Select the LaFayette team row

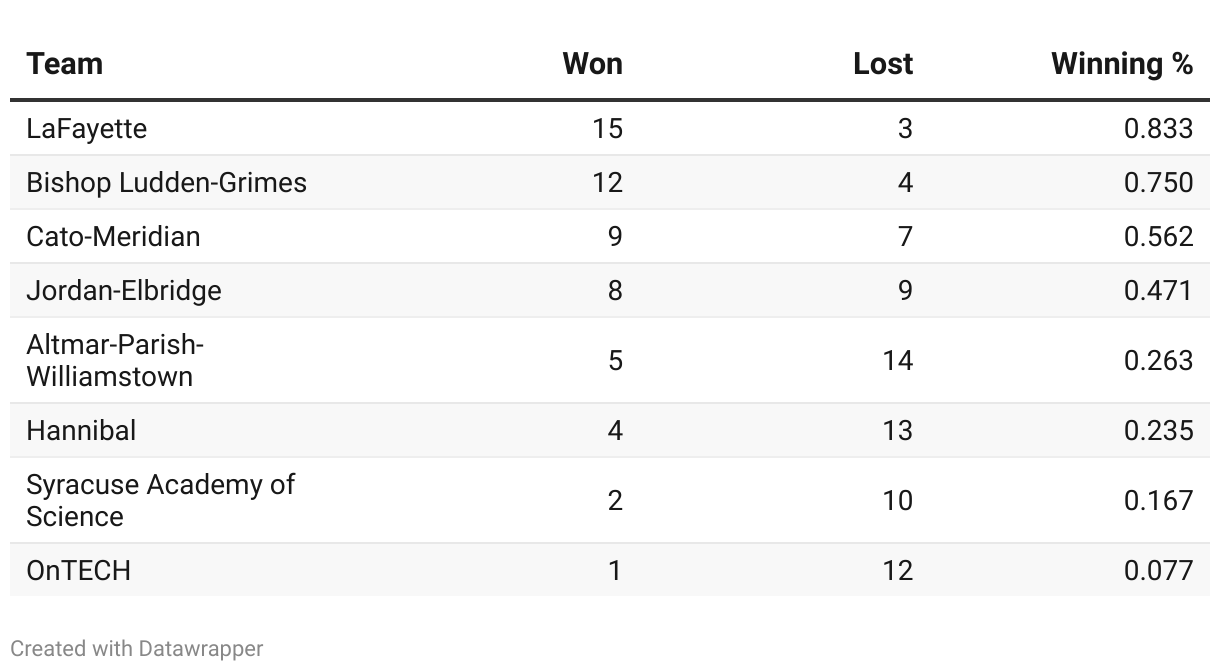click(610, 128)
